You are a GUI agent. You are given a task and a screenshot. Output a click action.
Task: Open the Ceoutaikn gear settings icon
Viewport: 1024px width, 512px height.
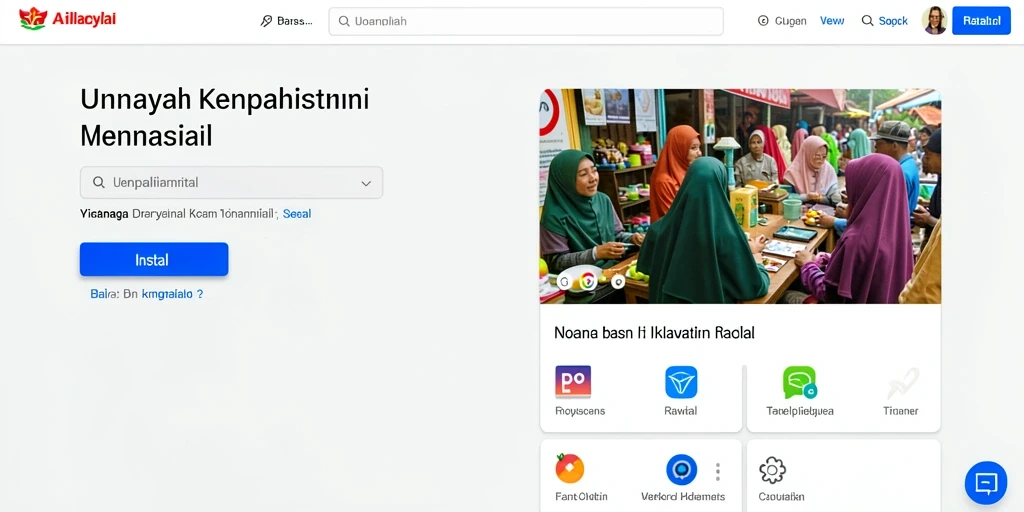[772, 470]
